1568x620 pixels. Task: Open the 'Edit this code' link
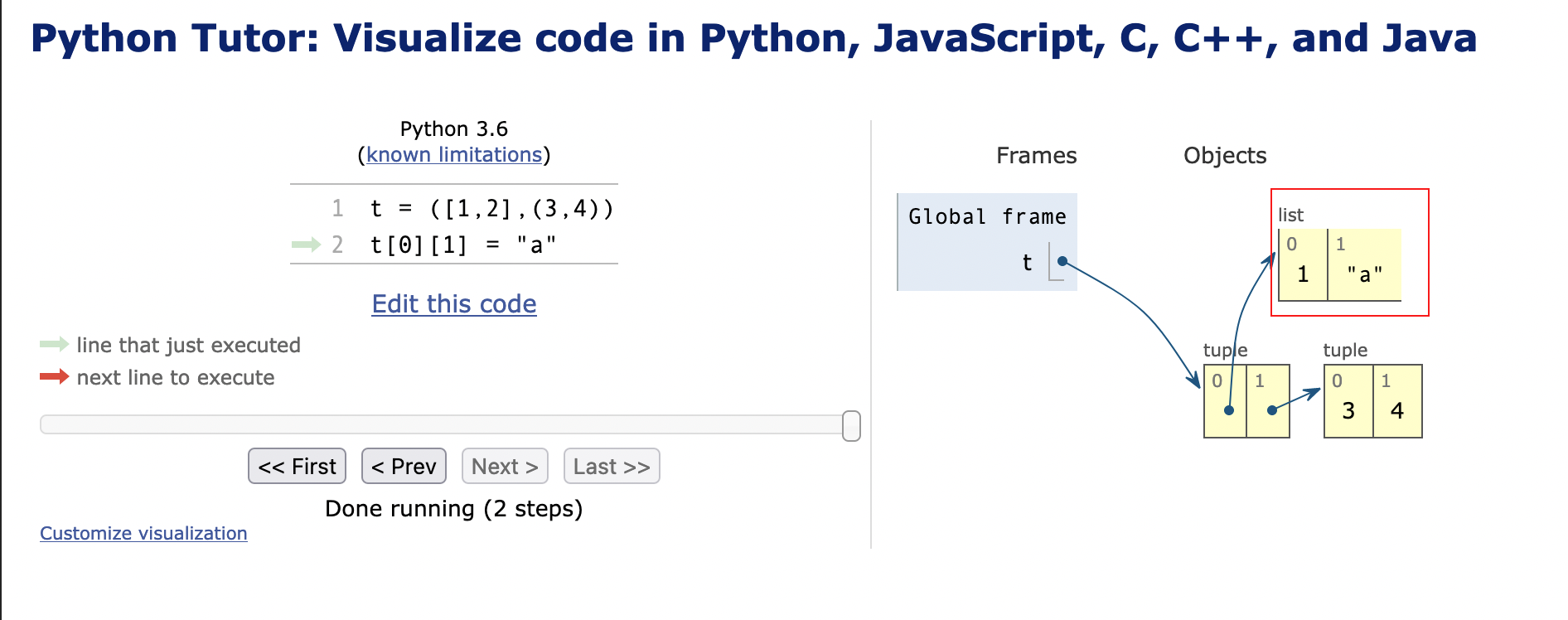click(x=454, y=304)
